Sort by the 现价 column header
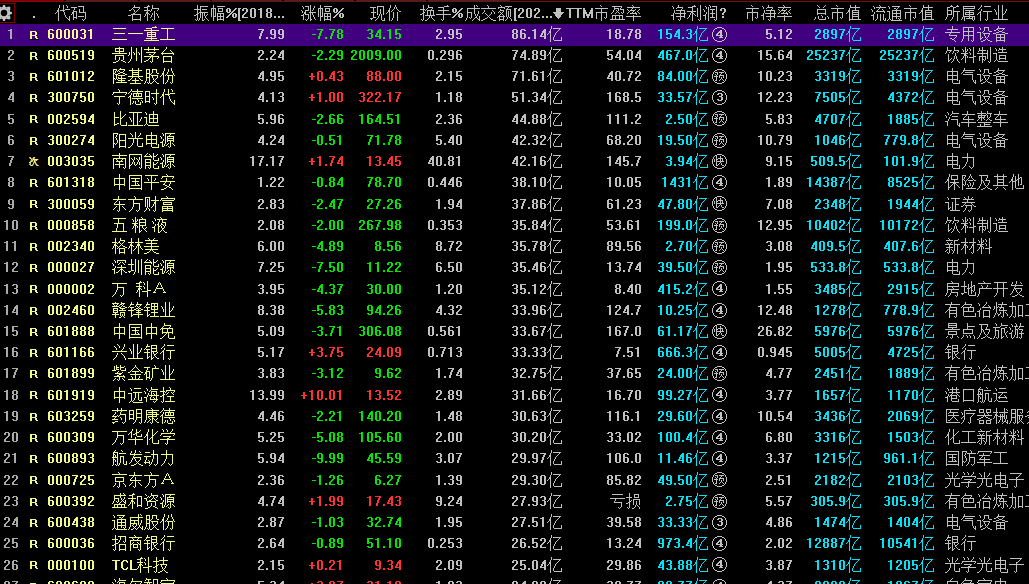Screen dimensions: 1029x584 click(x=385, y=13)
